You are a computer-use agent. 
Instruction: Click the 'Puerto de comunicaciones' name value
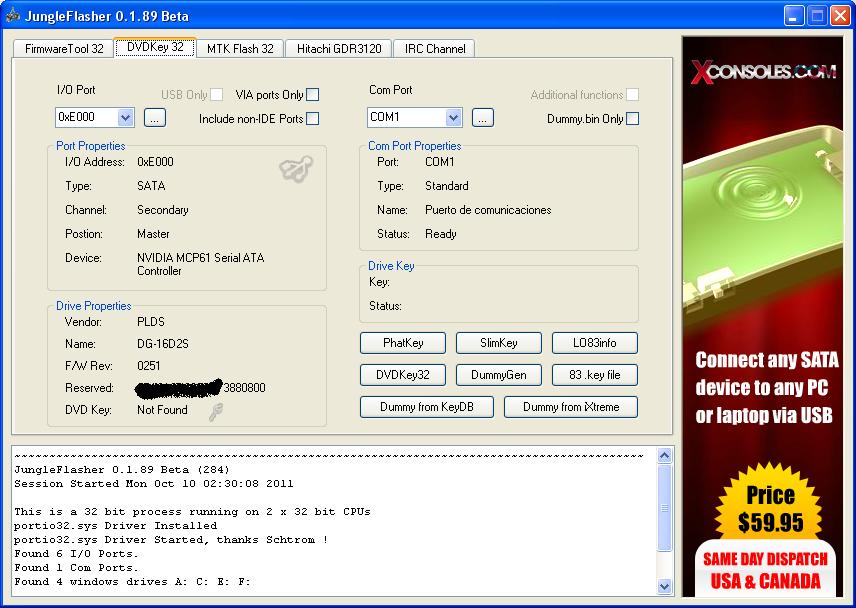488,210
